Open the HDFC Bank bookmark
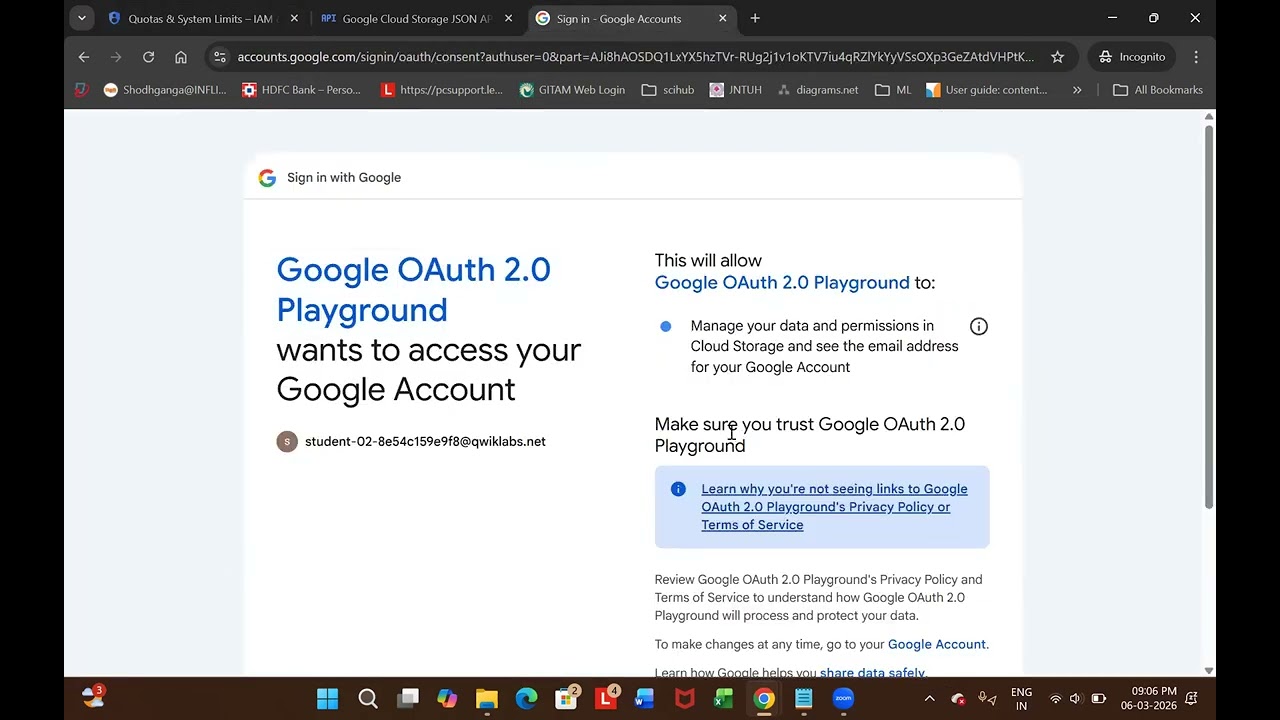Screen dimensions: 1280x720 pos(301,90)
